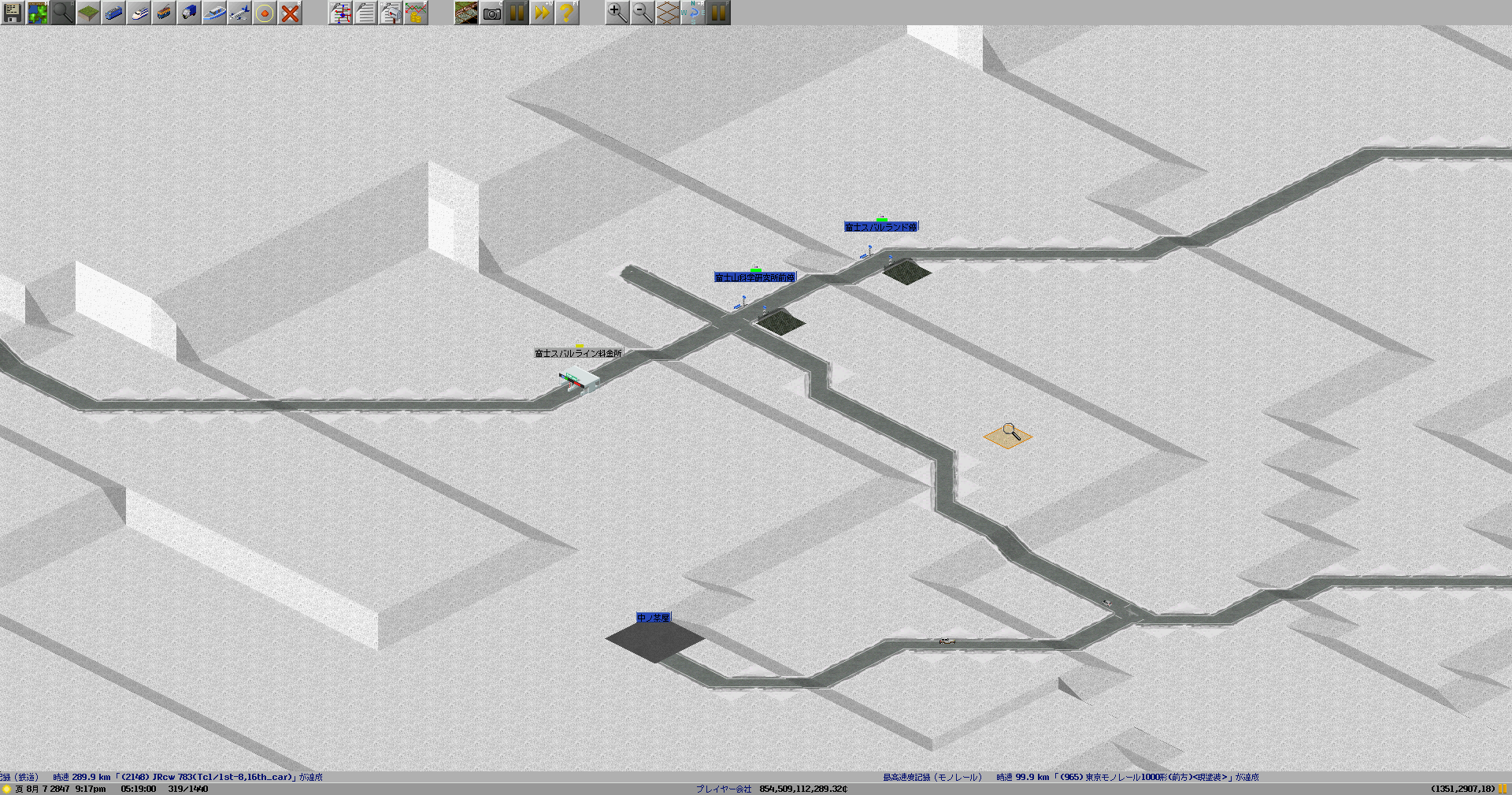Open the airplane airport tools
Image resolution: width=1512 pixels, height=795 pixels.
(x=239, y=13)
